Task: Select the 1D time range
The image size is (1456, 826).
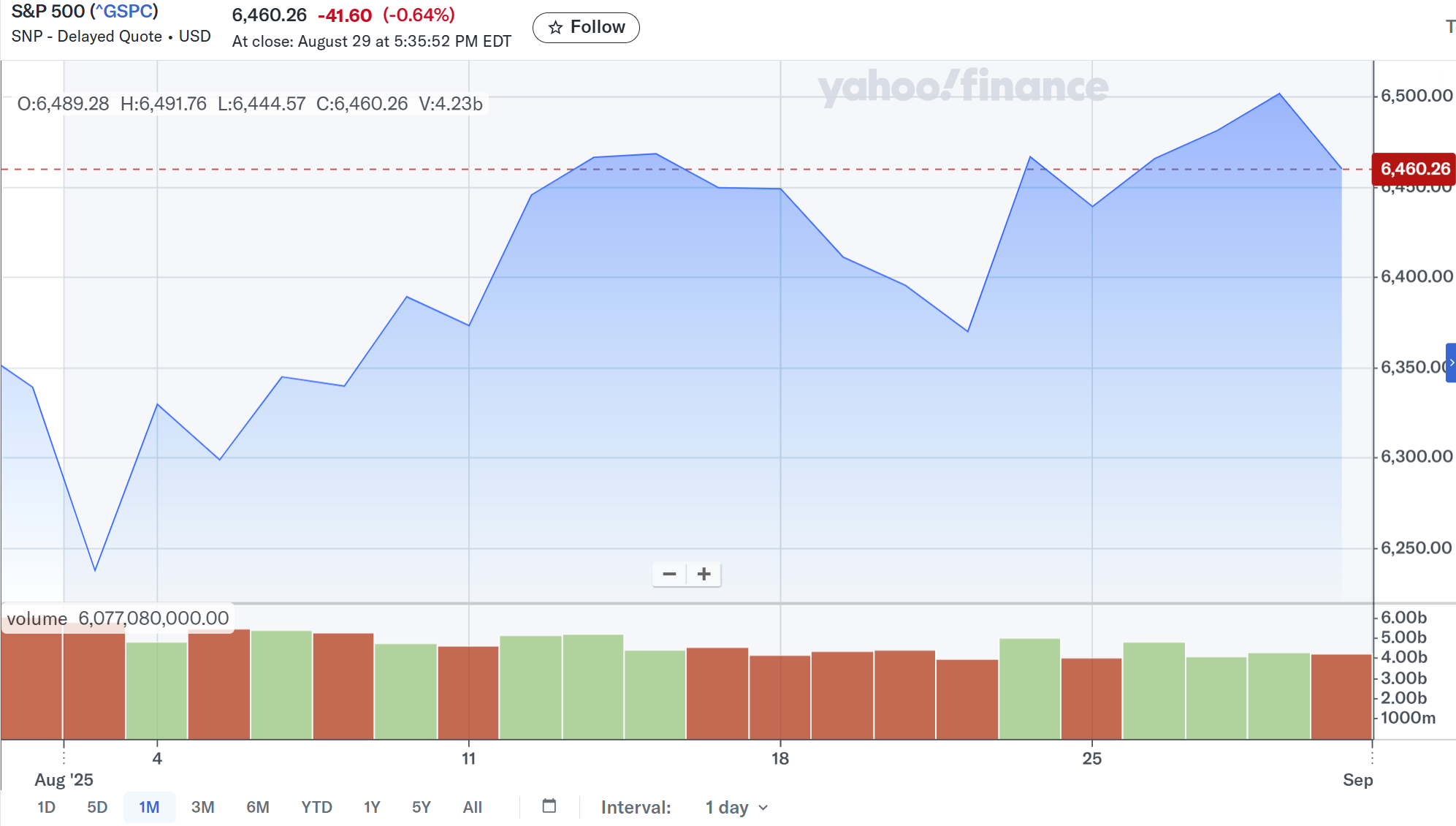Action: coord(46,808)
